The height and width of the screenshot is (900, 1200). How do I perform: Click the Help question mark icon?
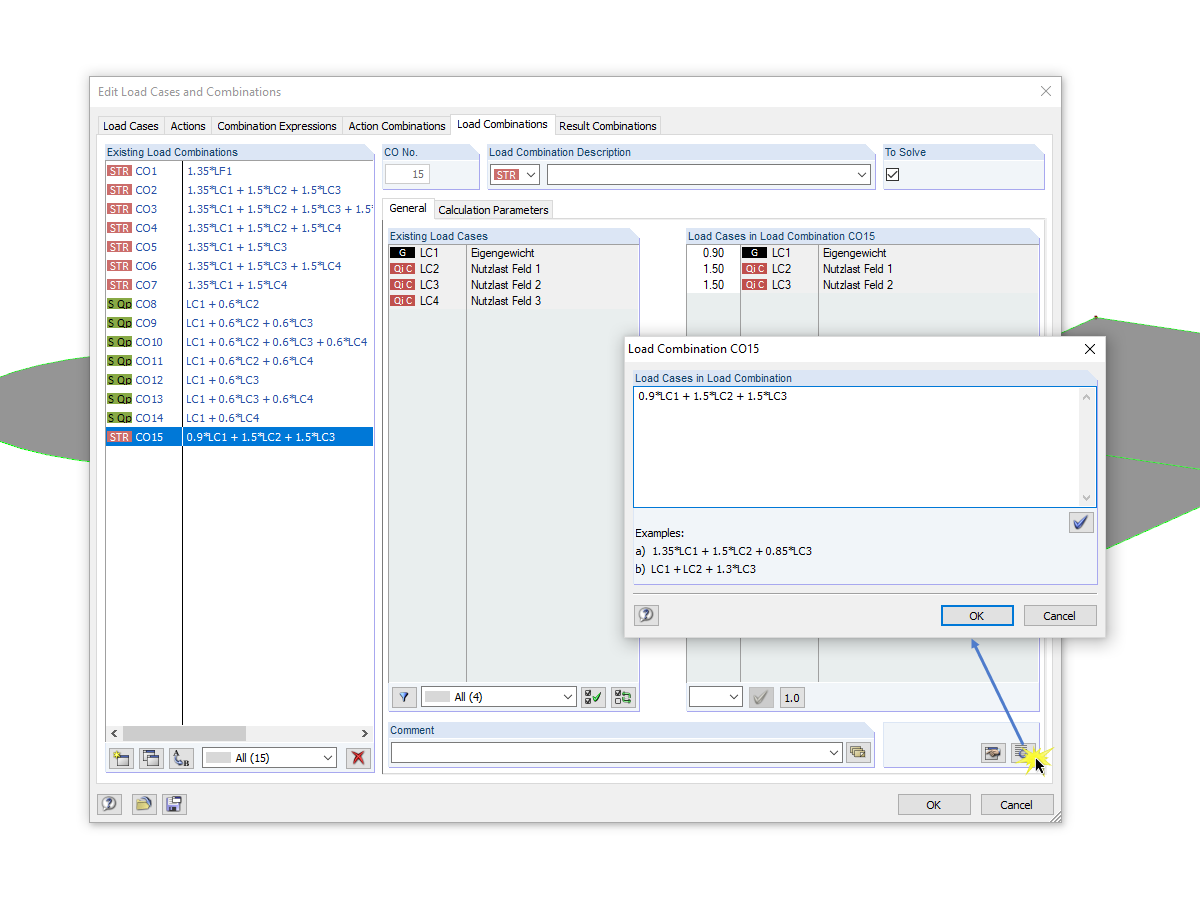(109, 804)
